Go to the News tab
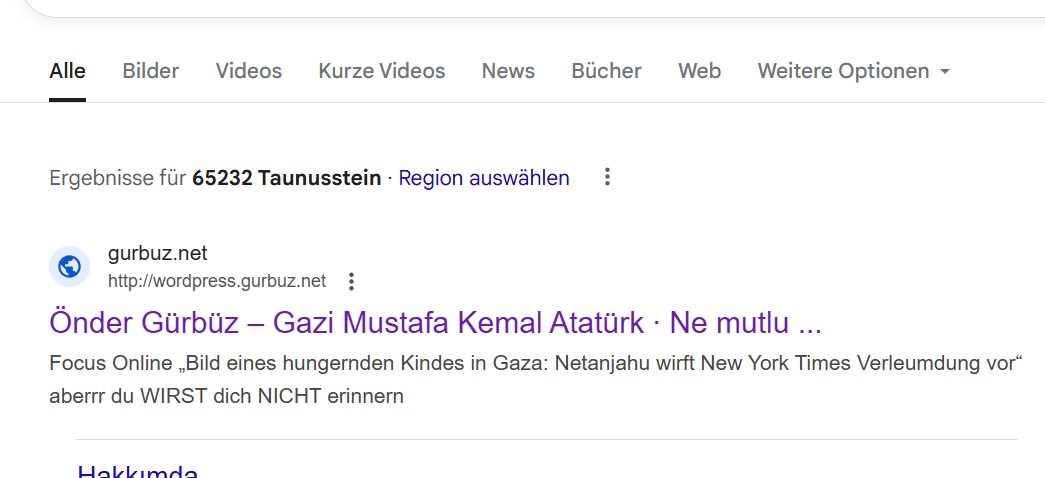The image size is (1045, 478). point(508,71)
